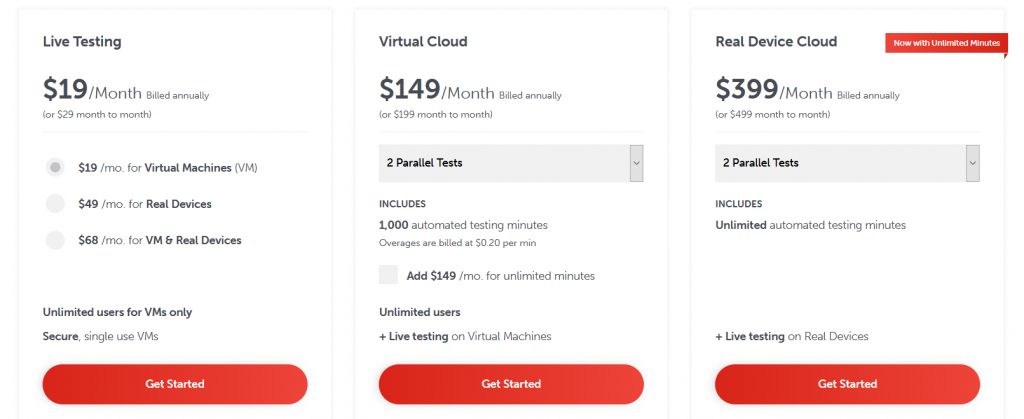Enable the Add $149/mo. unlimited minutes checkbox
The width and height of the screenshot is (1024, 419).
[388, 275]
